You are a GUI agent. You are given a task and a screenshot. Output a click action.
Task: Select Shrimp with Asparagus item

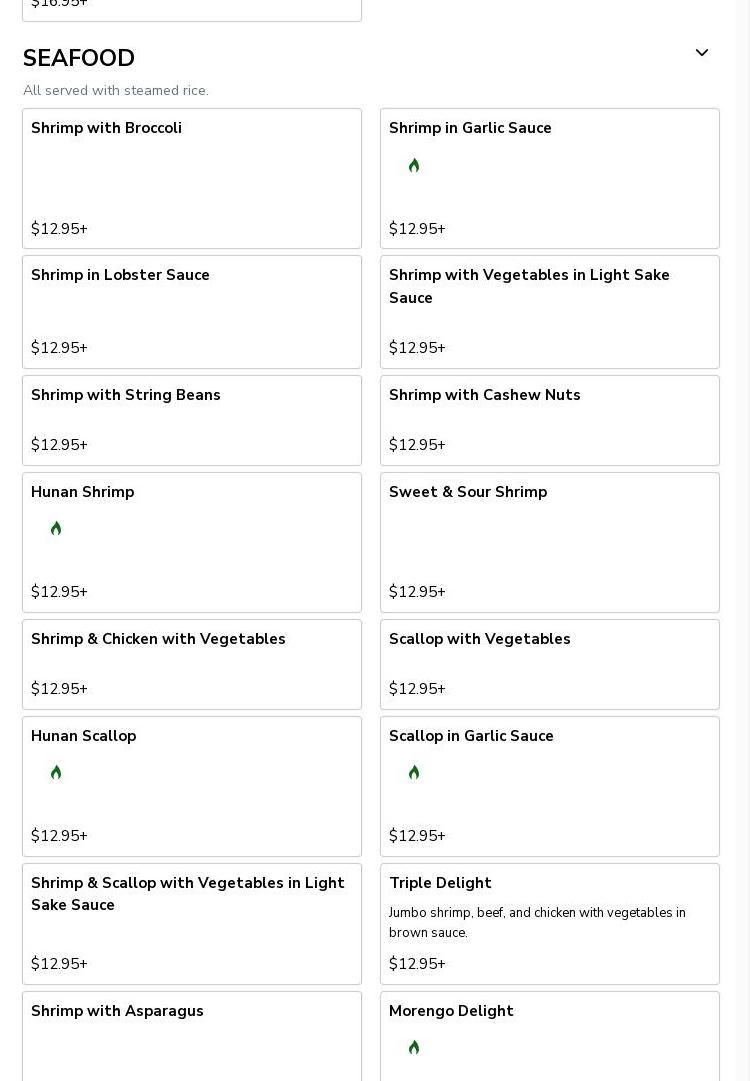191,1035
